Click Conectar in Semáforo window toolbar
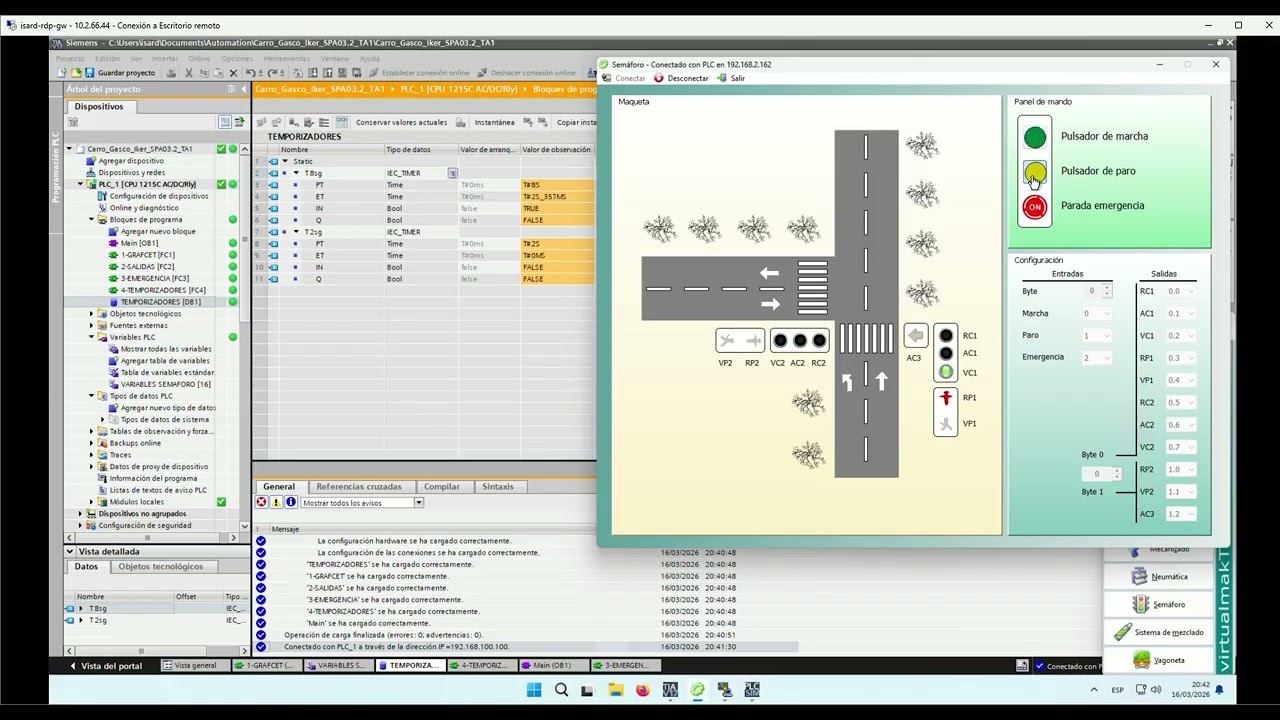 (623, 78)
